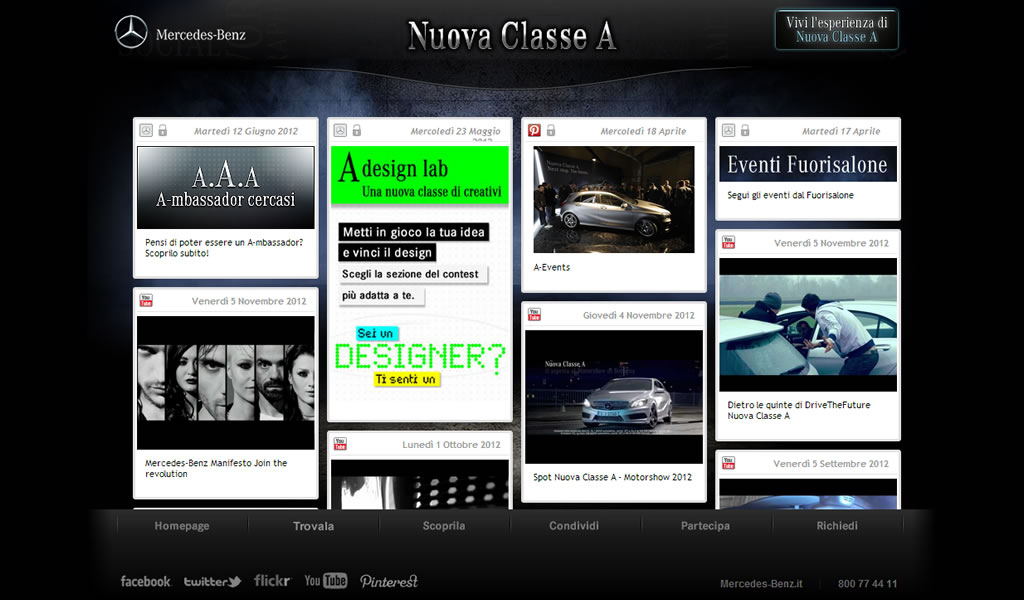Click the phone number 800 77 44 11
The height and width of the screenshot is (600, 1024).
pyautogui.click(x=867, y=584)
